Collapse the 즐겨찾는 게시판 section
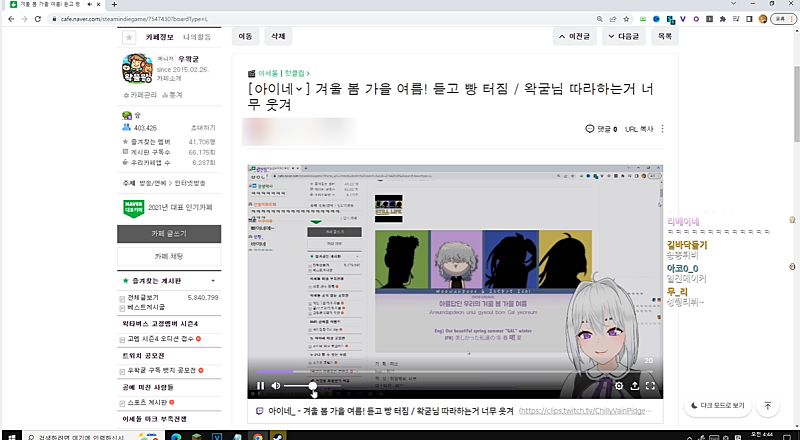The height and width of the screenshot is (440, 800). [213, 282]
